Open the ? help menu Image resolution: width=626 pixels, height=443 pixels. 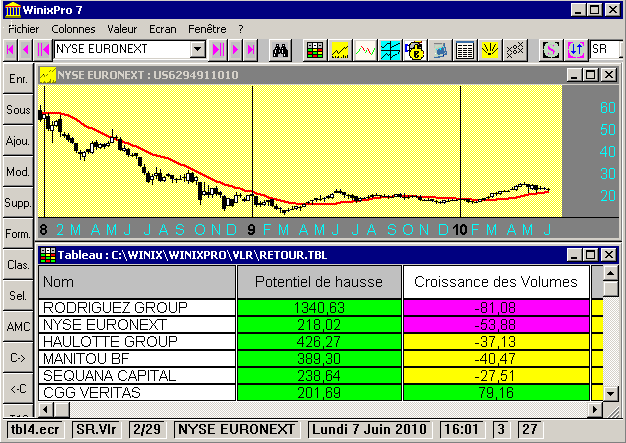click(x=241, y=29)
